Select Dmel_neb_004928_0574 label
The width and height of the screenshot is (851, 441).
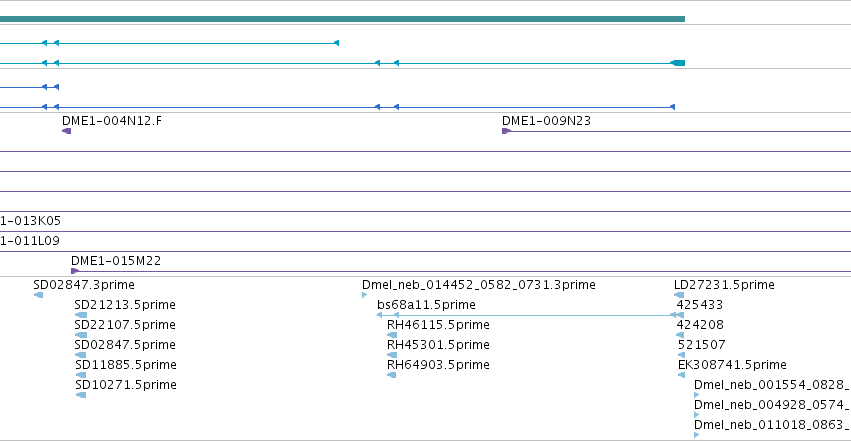coord(772,405)
